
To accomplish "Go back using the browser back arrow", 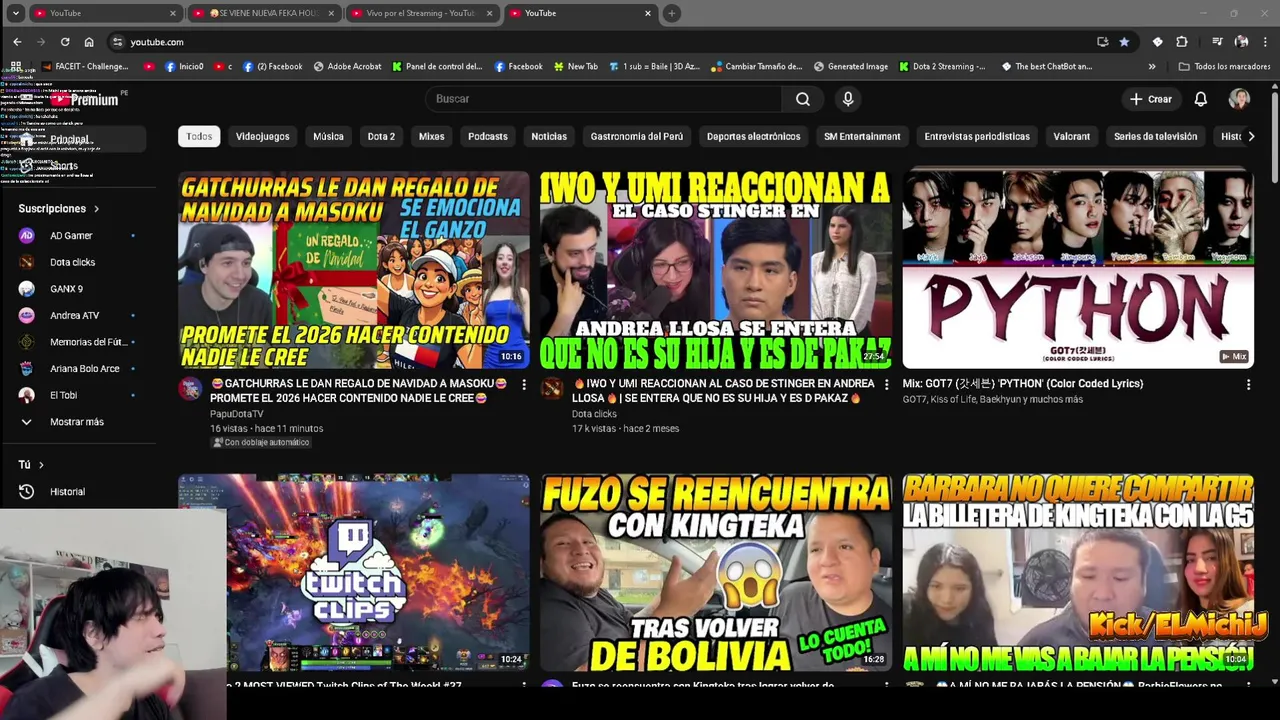I will 17,42.
